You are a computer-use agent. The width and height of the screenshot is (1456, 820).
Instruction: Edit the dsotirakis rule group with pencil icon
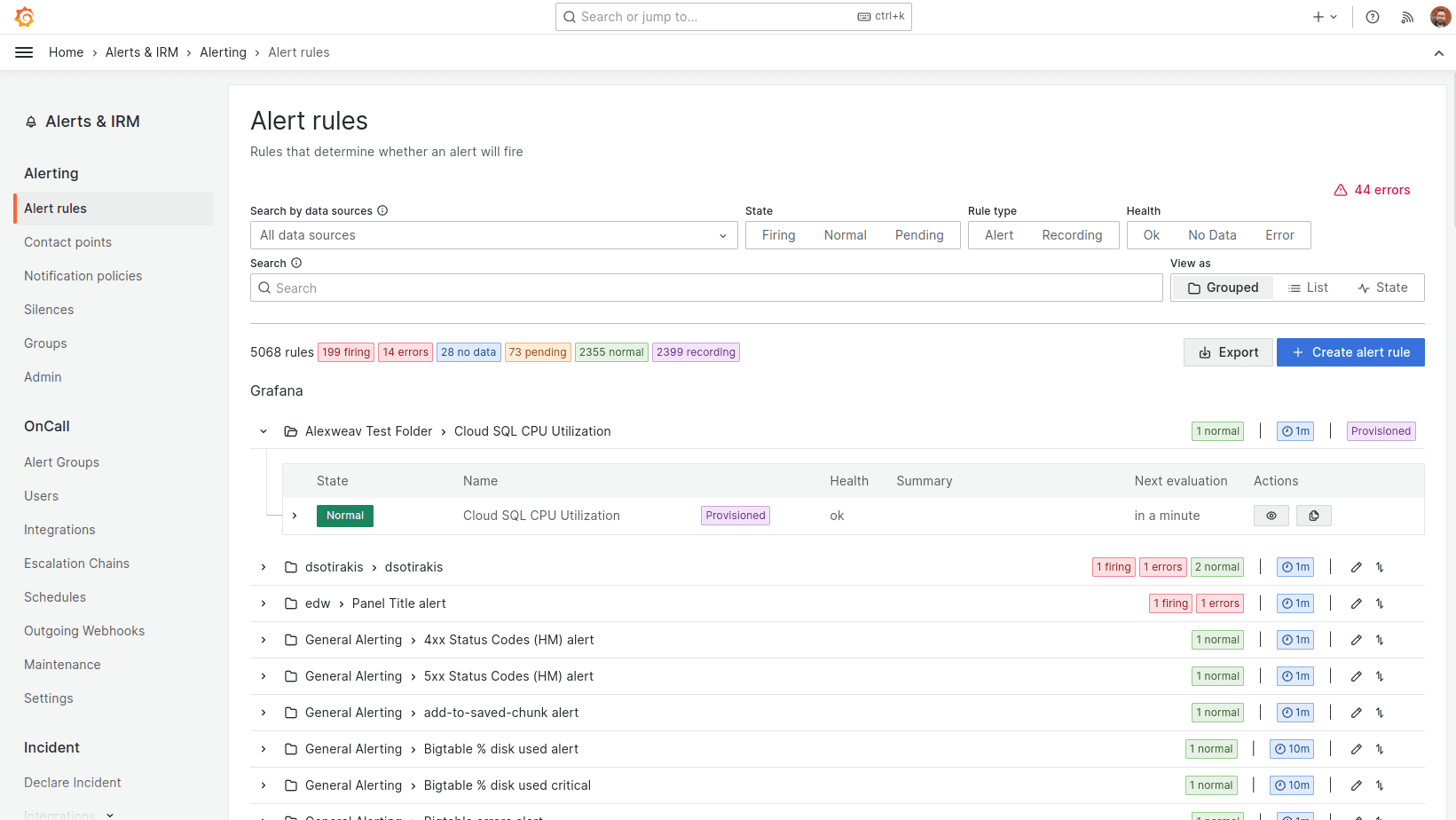point(1357,567)
